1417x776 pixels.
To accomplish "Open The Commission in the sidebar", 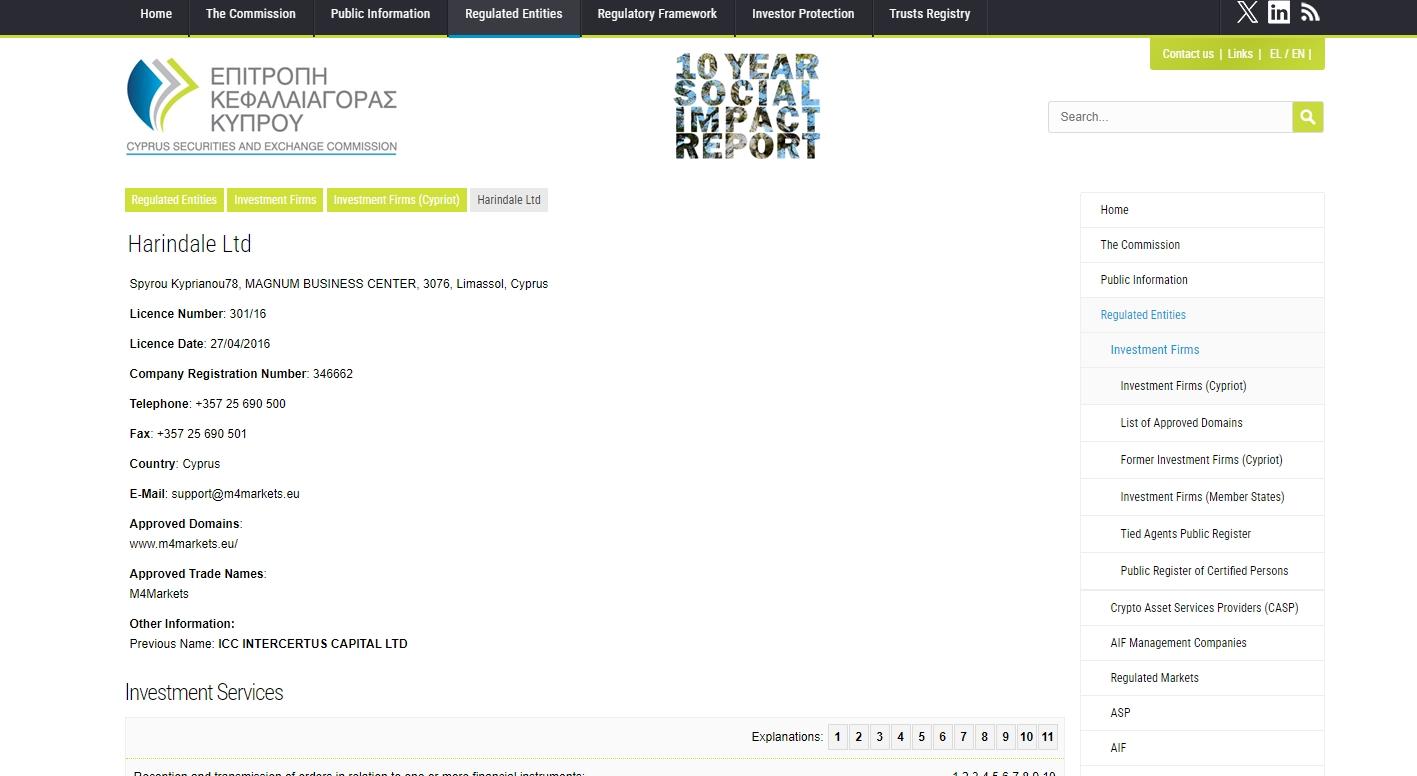I will point(1202,245).
